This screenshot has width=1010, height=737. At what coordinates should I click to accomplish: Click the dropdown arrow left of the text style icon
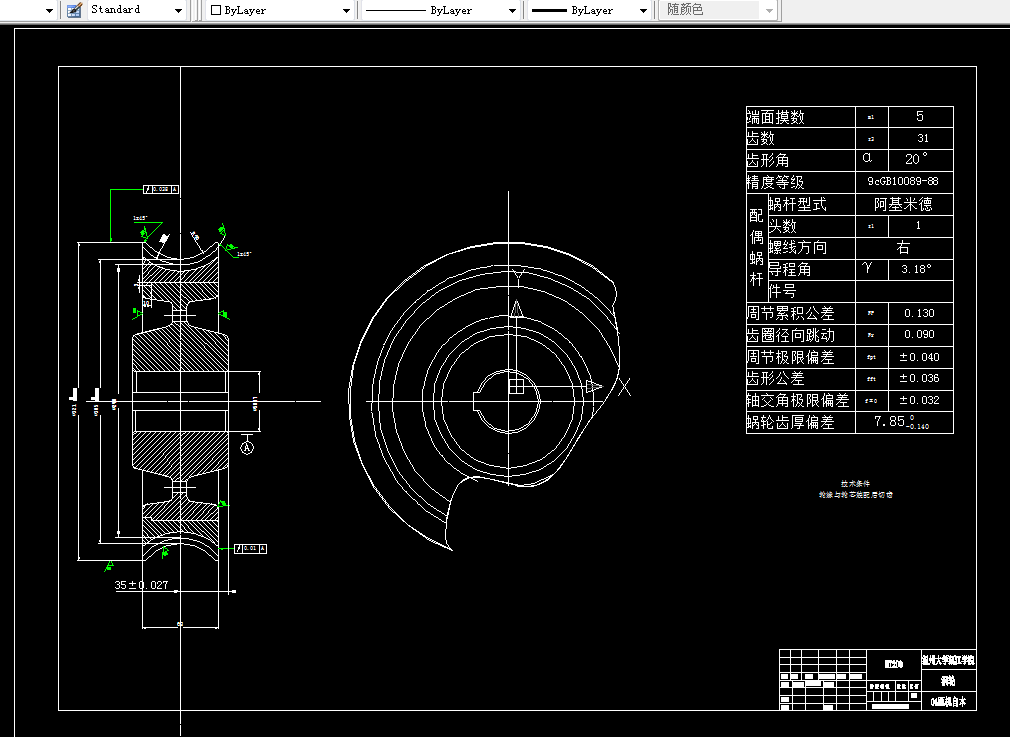50,11
